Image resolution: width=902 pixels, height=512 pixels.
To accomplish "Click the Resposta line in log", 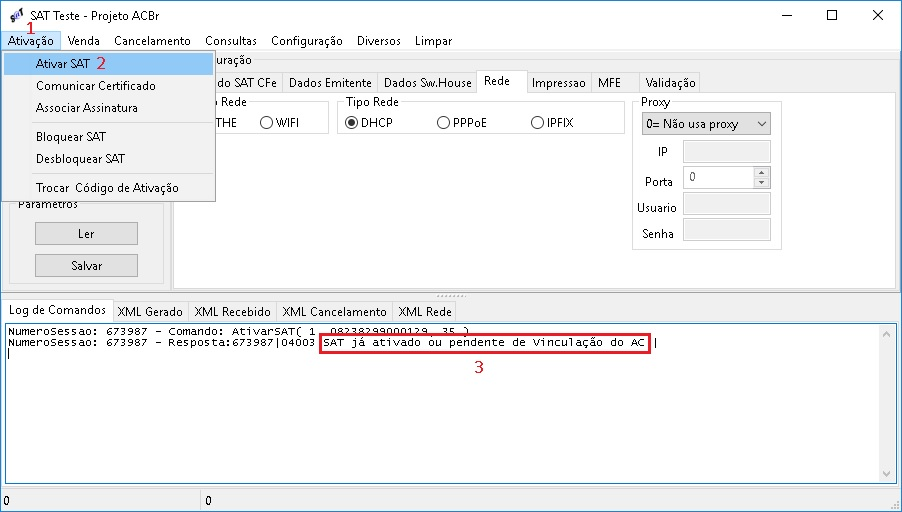I will coord(330,343).
